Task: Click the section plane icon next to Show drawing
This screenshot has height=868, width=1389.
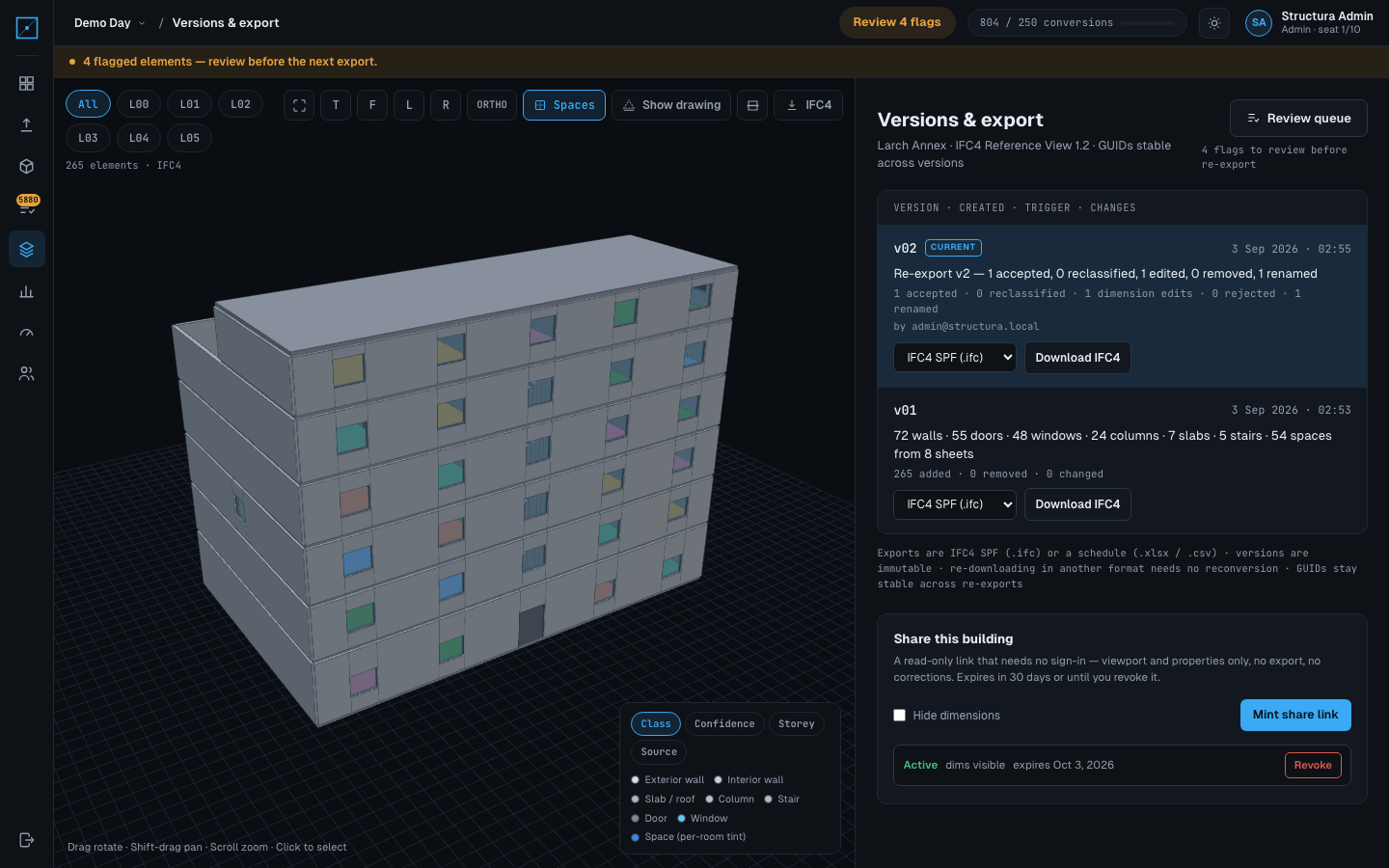Action: pos(752,105)
